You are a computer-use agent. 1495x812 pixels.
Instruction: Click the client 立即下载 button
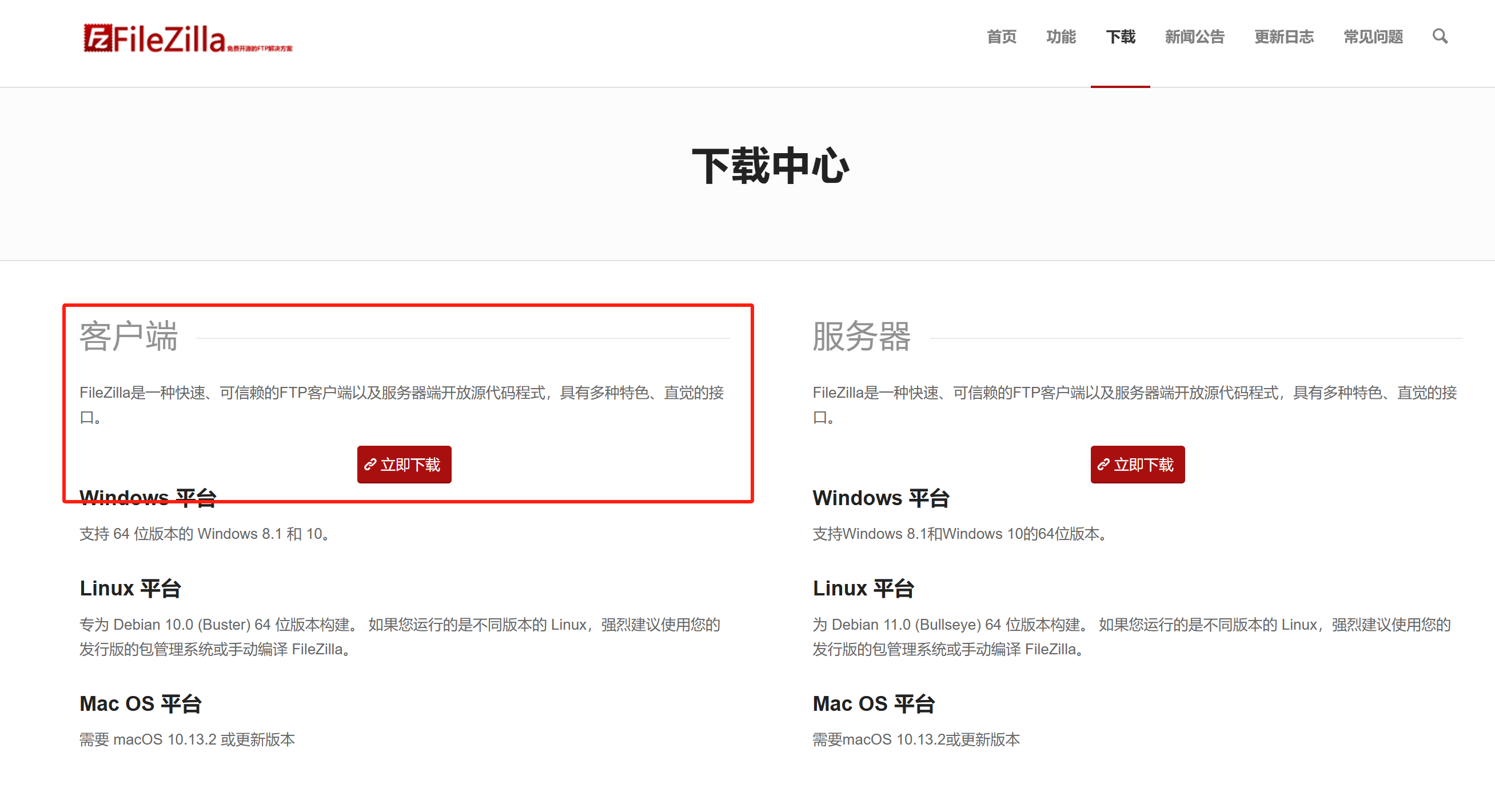coord(404,464)
